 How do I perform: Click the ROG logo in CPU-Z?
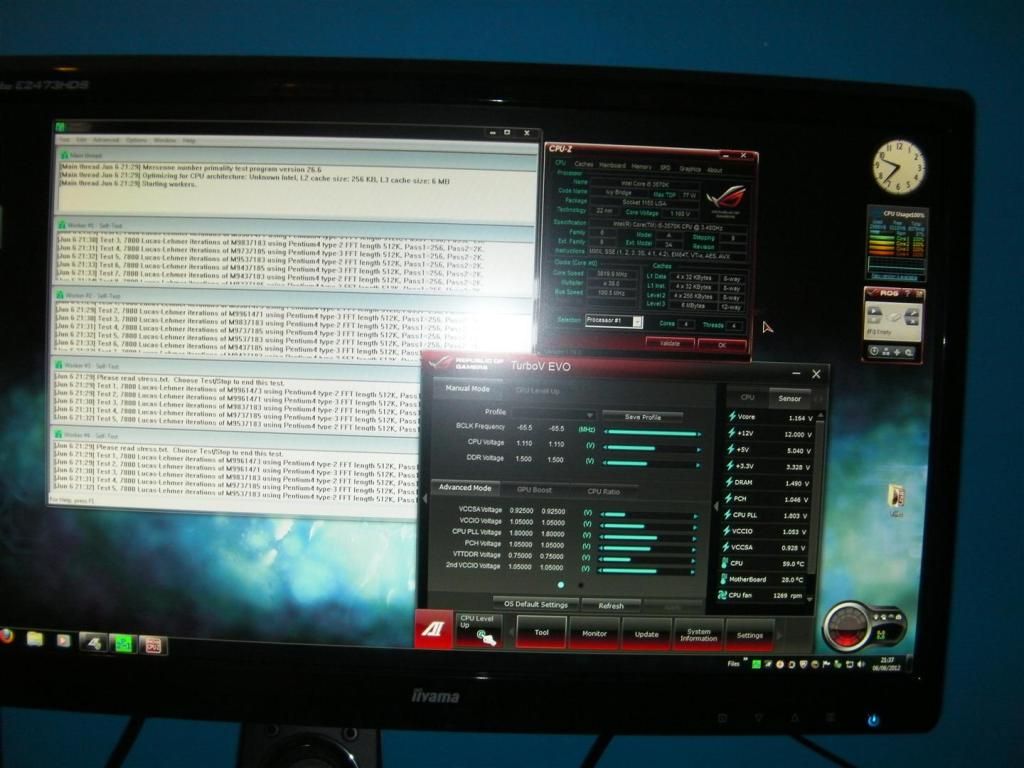click(x=726, y=199)
